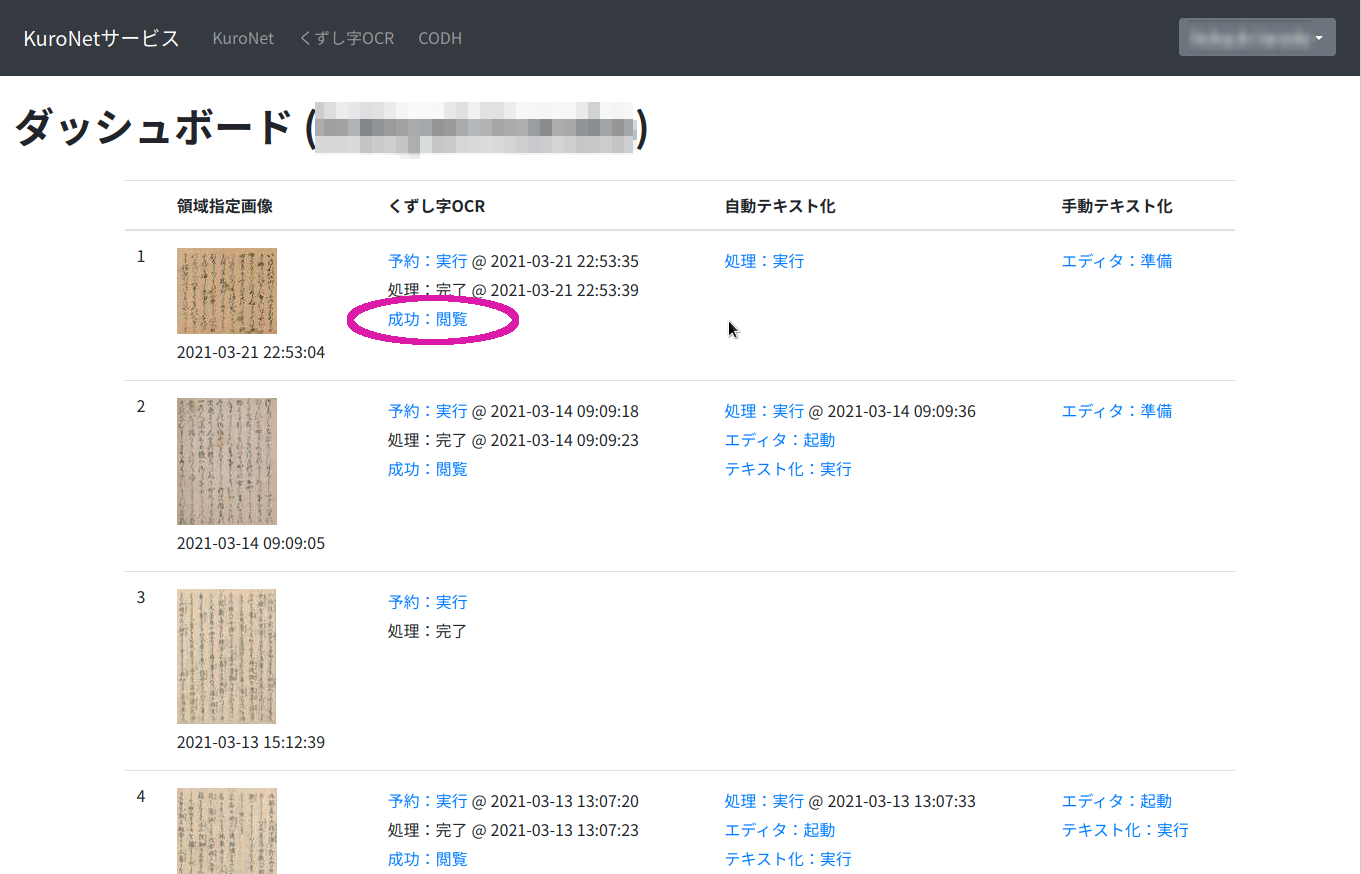Screen dimensions: 1361x874
Task: Run 予約：実行 for the row 4 entry
Action: [x=427, y=800]
